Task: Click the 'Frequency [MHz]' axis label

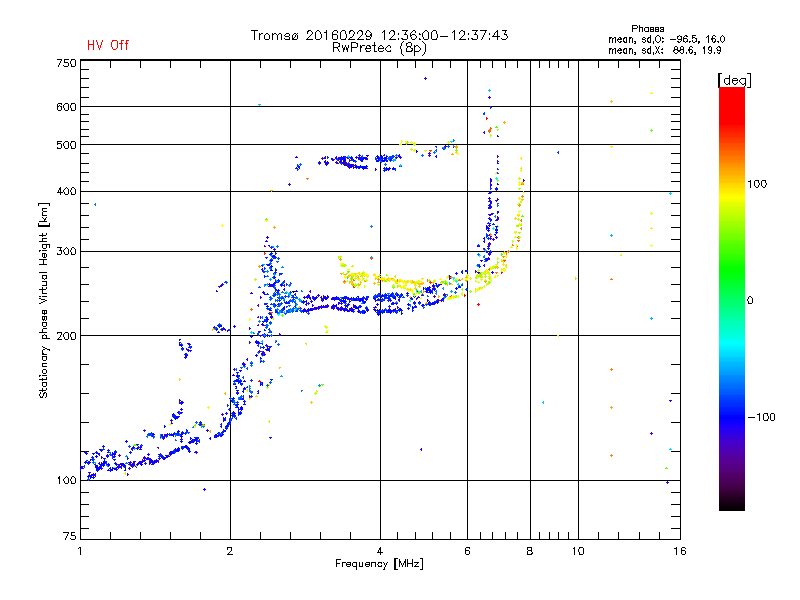Action: (379, 564)
